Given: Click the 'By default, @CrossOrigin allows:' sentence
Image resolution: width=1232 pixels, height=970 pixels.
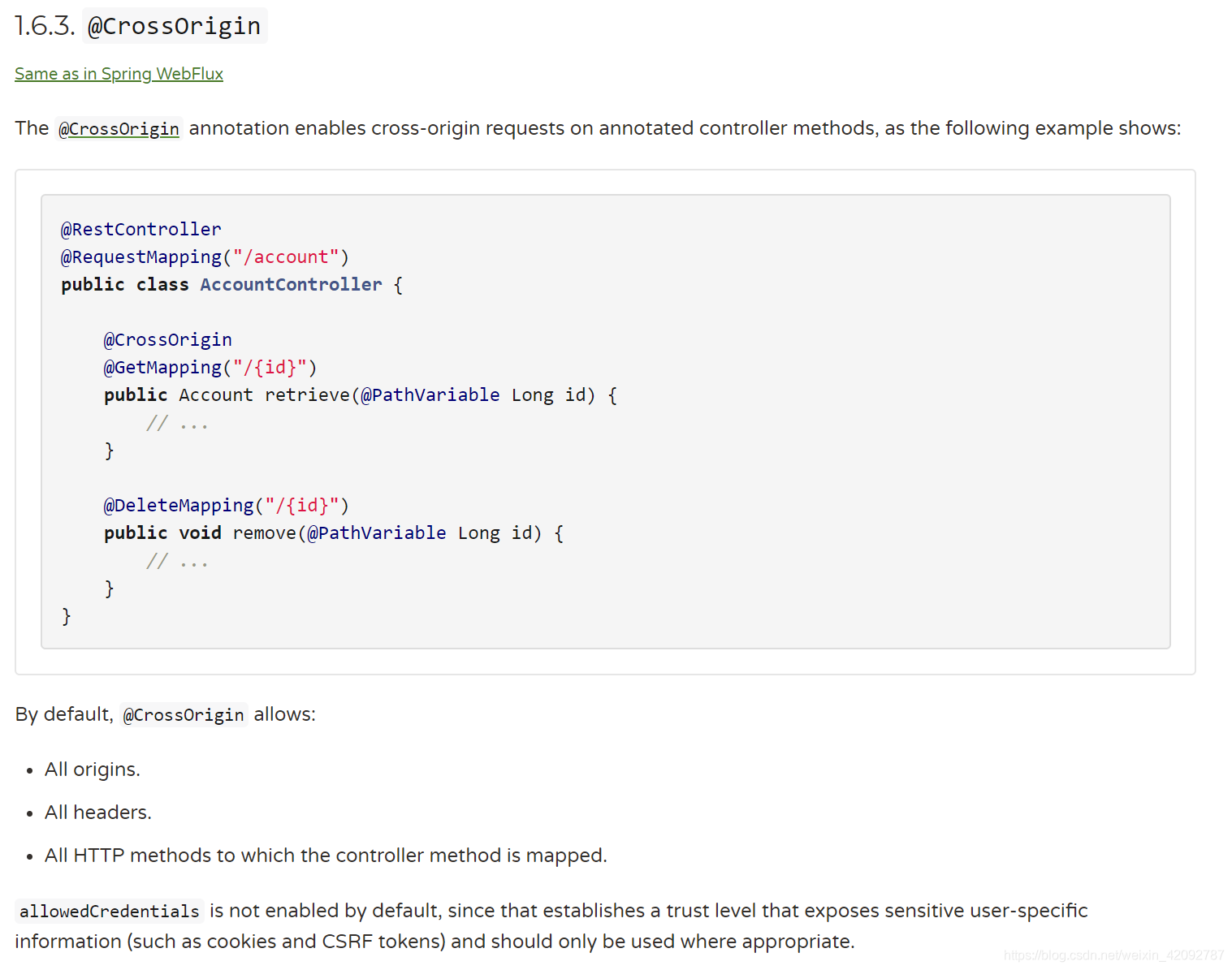Looking at the screenshot, I should click(x=166, y=714).
